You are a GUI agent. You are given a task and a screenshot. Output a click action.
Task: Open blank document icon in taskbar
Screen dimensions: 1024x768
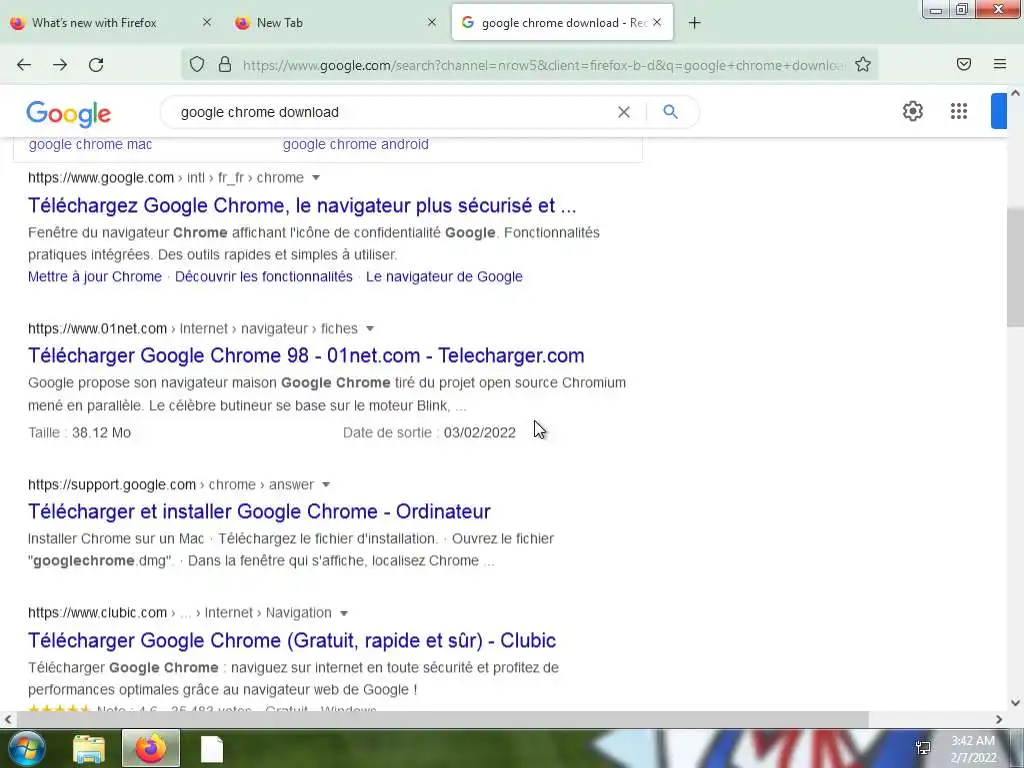pyautogui.click(x=212, y=749)
